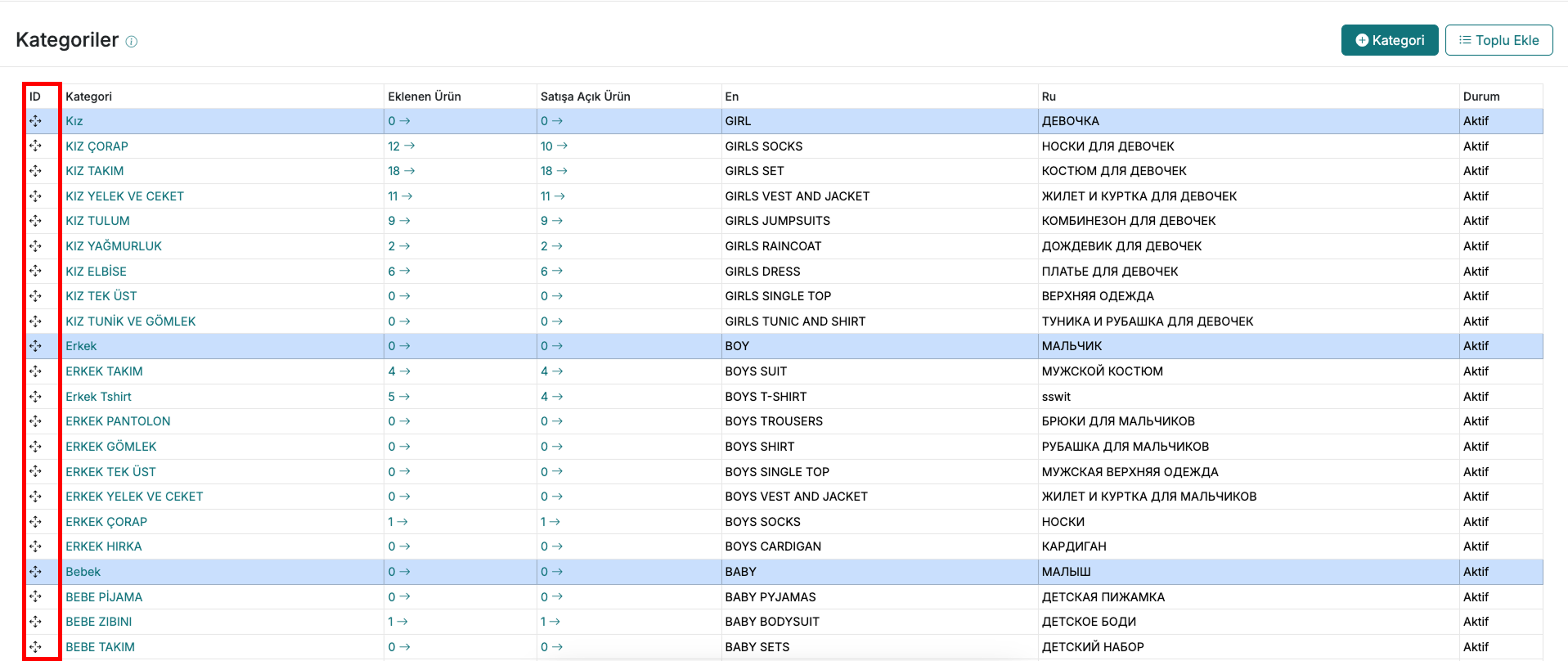Open the KIZ YAĞMURLUK category link
The image size is (1568, 661).
point(114,246)
